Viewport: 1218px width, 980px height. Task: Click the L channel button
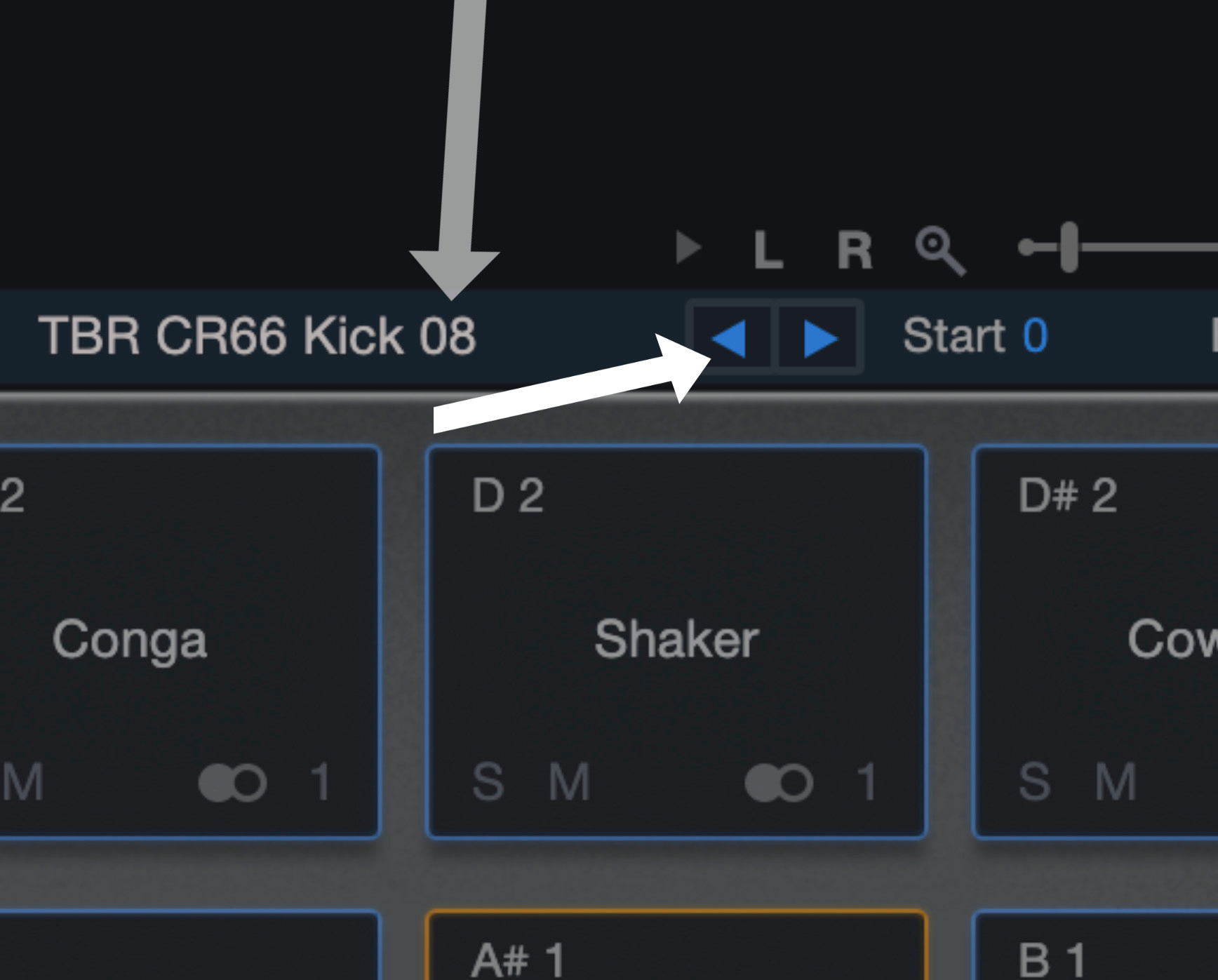768,250
